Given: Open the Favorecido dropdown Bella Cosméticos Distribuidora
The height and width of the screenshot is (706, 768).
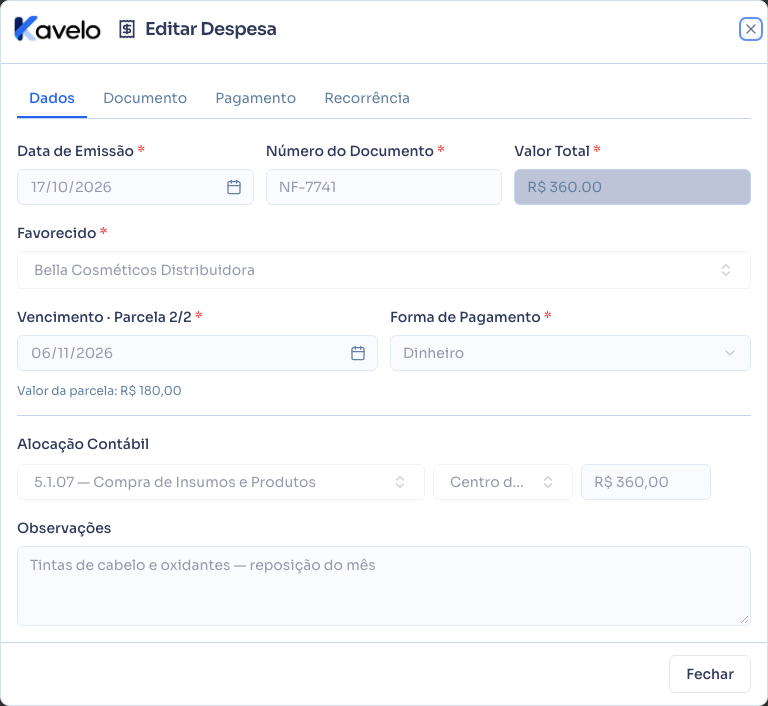Looking at the screenshot, I should pos(384,270).
